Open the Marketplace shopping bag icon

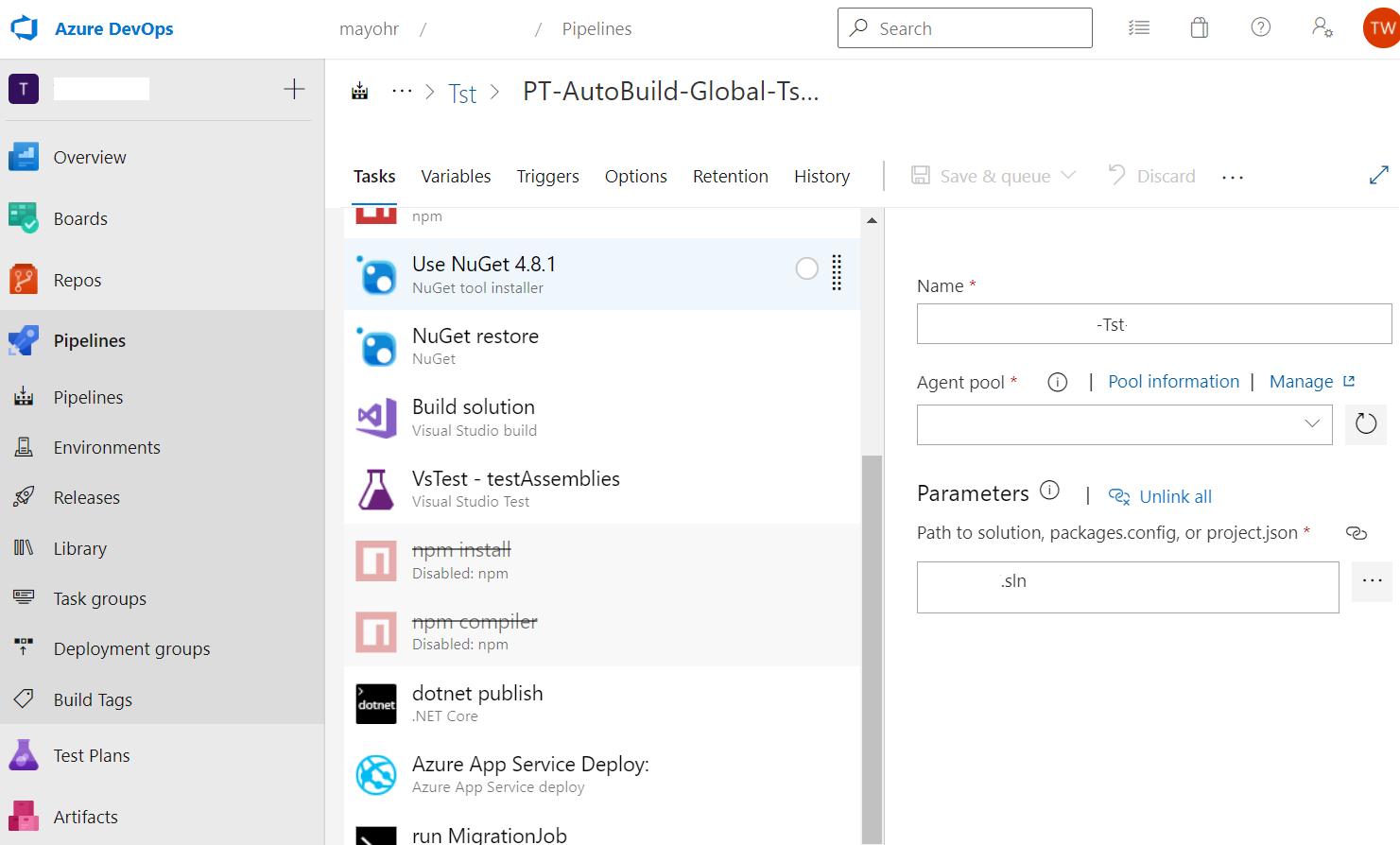point(1200,28)
